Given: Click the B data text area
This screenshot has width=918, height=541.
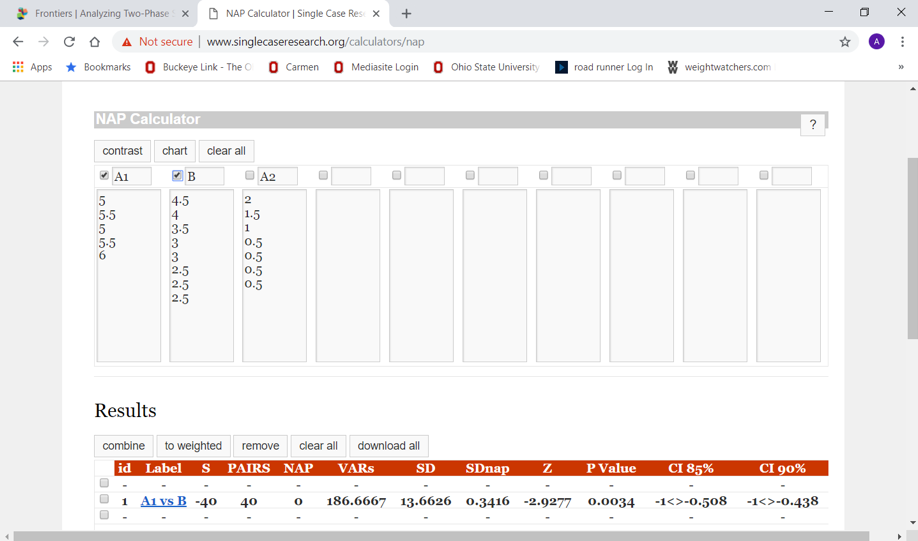Looking at the screenshot, I should coord(201,275).
